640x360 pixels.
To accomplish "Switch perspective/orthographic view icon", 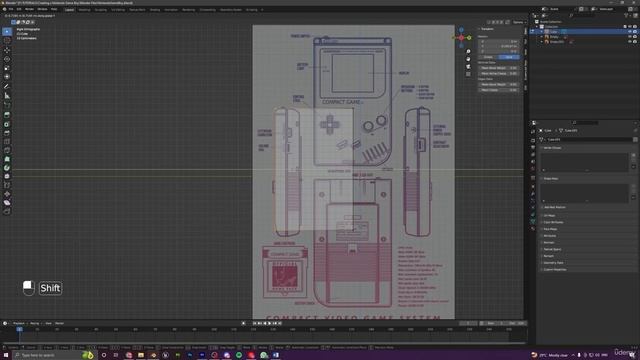I will 468,74.
